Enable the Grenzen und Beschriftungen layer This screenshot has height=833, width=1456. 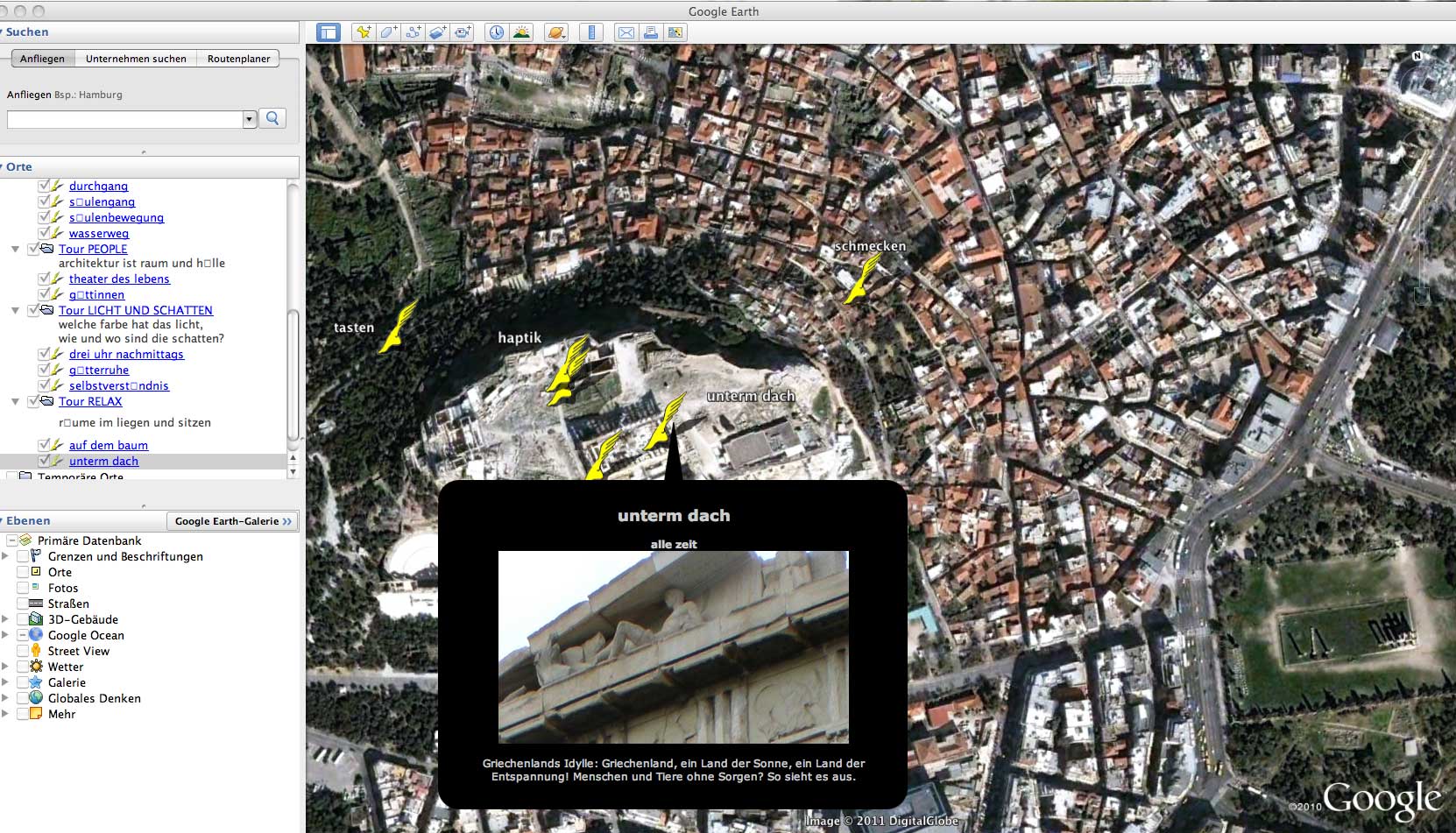point(23,556)
